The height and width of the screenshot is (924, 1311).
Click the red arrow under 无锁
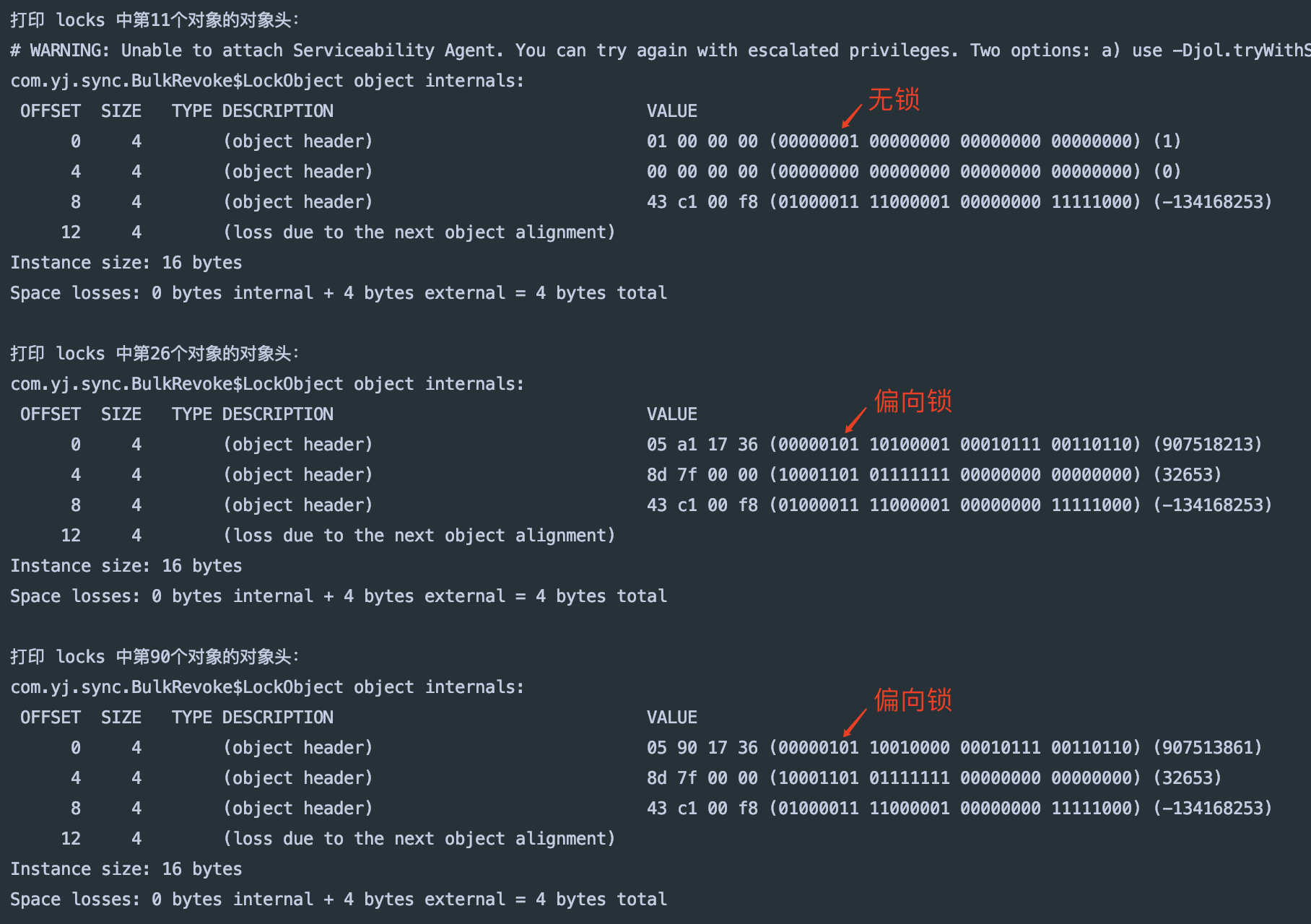(x=852, y=116)
